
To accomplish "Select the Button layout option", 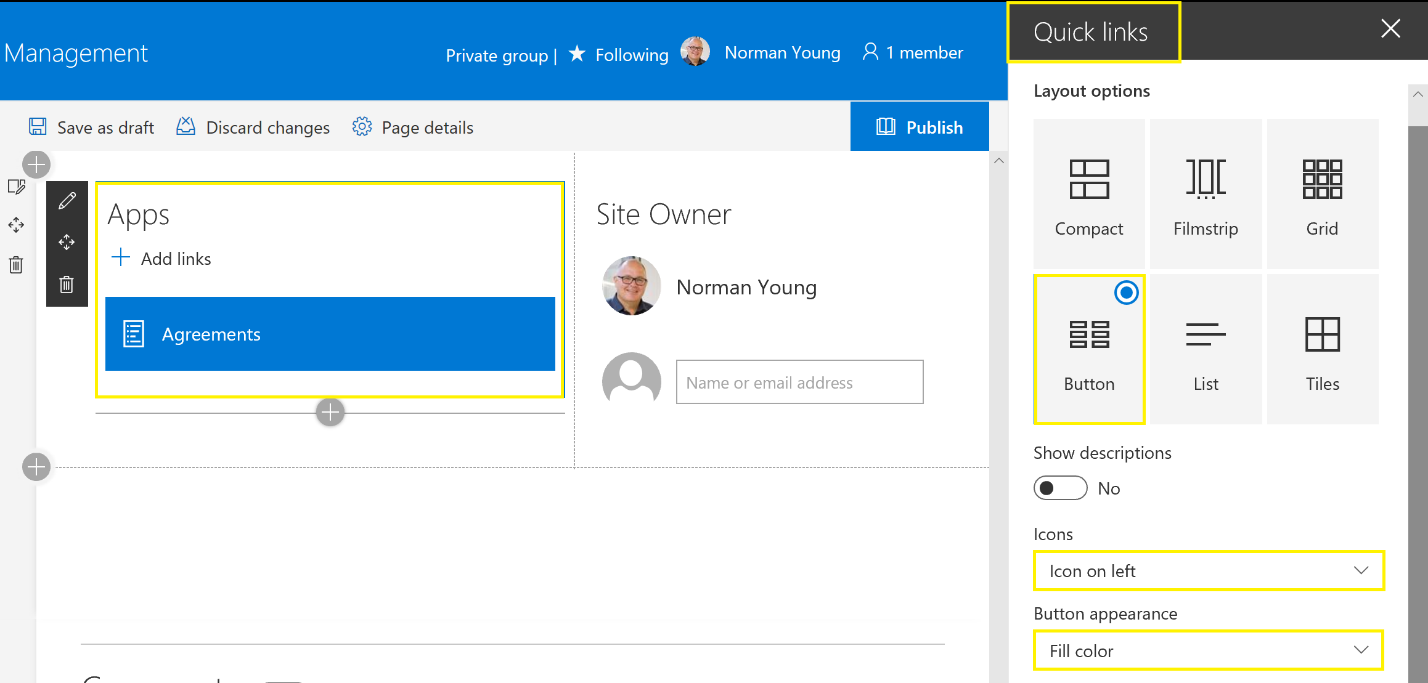I will click(1089, 349).
